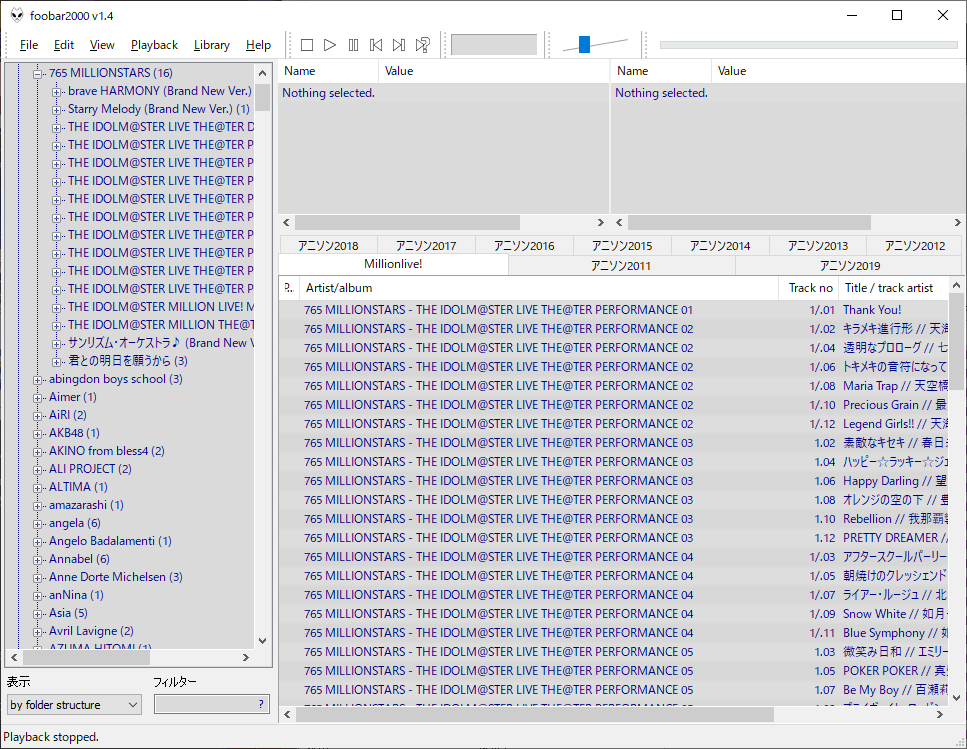967x749 pixels.
Task: Expand the AKB48 (1) tree node
Action: coord(38,433)
